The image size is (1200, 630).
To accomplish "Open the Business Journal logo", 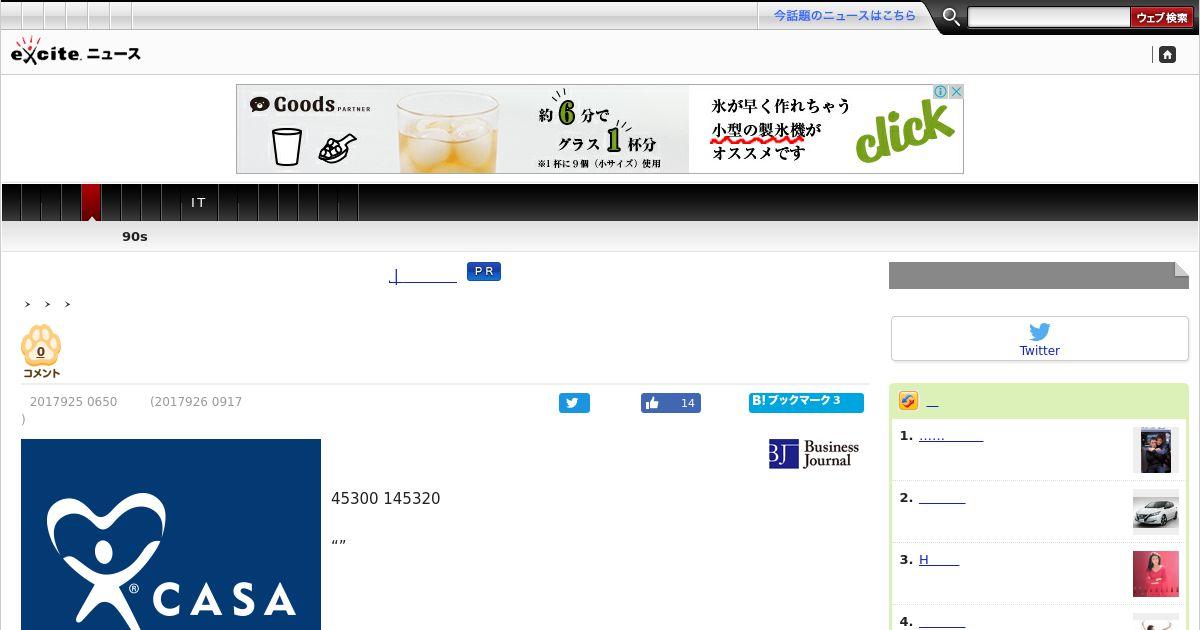I will click(814, 454).
